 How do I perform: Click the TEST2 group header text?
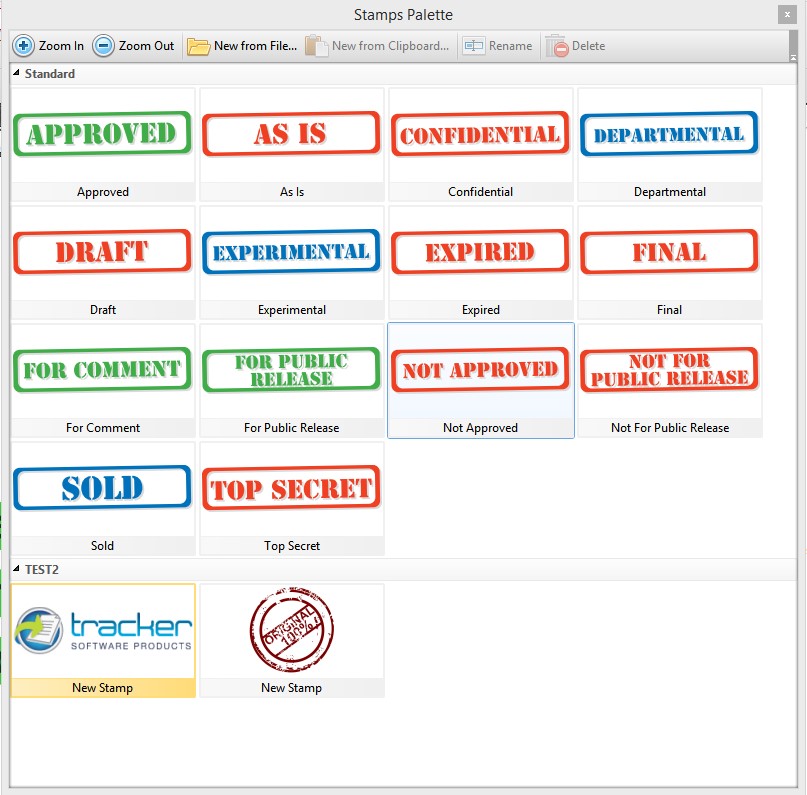point(42,569)
